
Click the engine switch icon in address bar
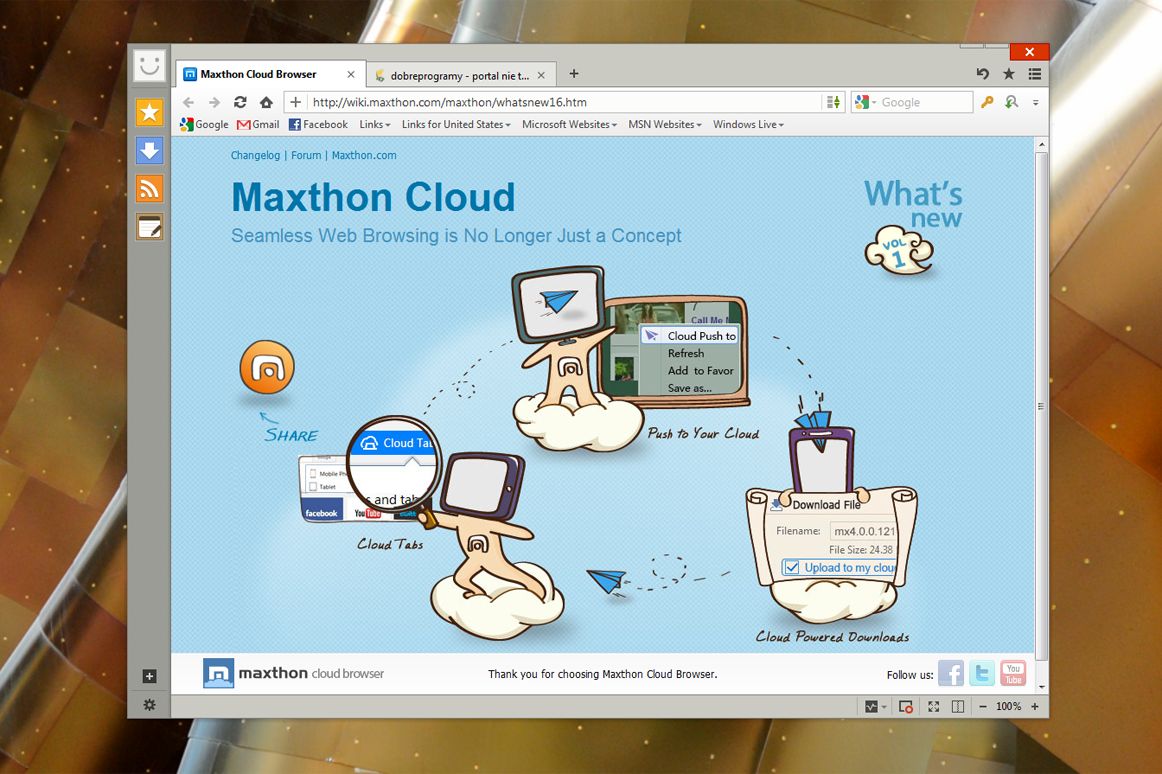coord(834,102)
